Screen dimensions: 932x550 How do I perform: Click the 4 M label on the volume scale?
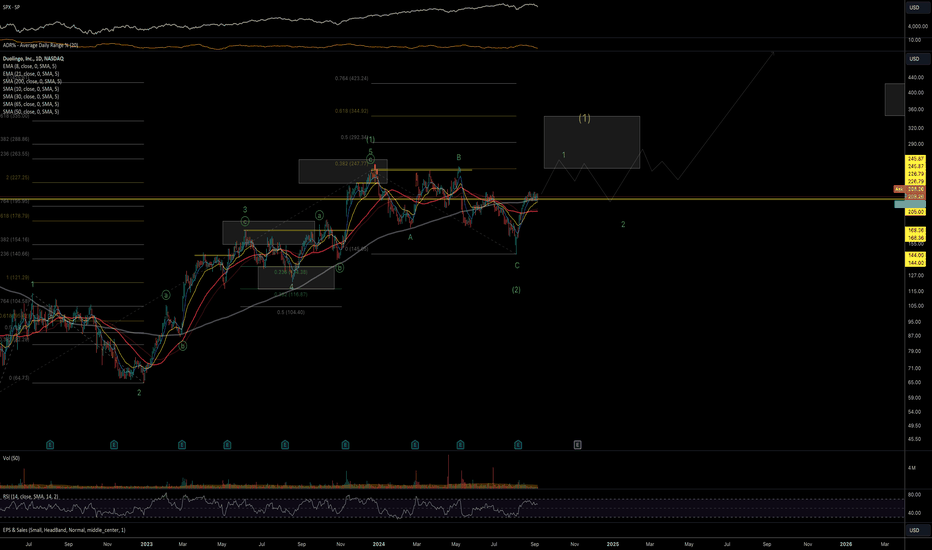tap(912, 468)
